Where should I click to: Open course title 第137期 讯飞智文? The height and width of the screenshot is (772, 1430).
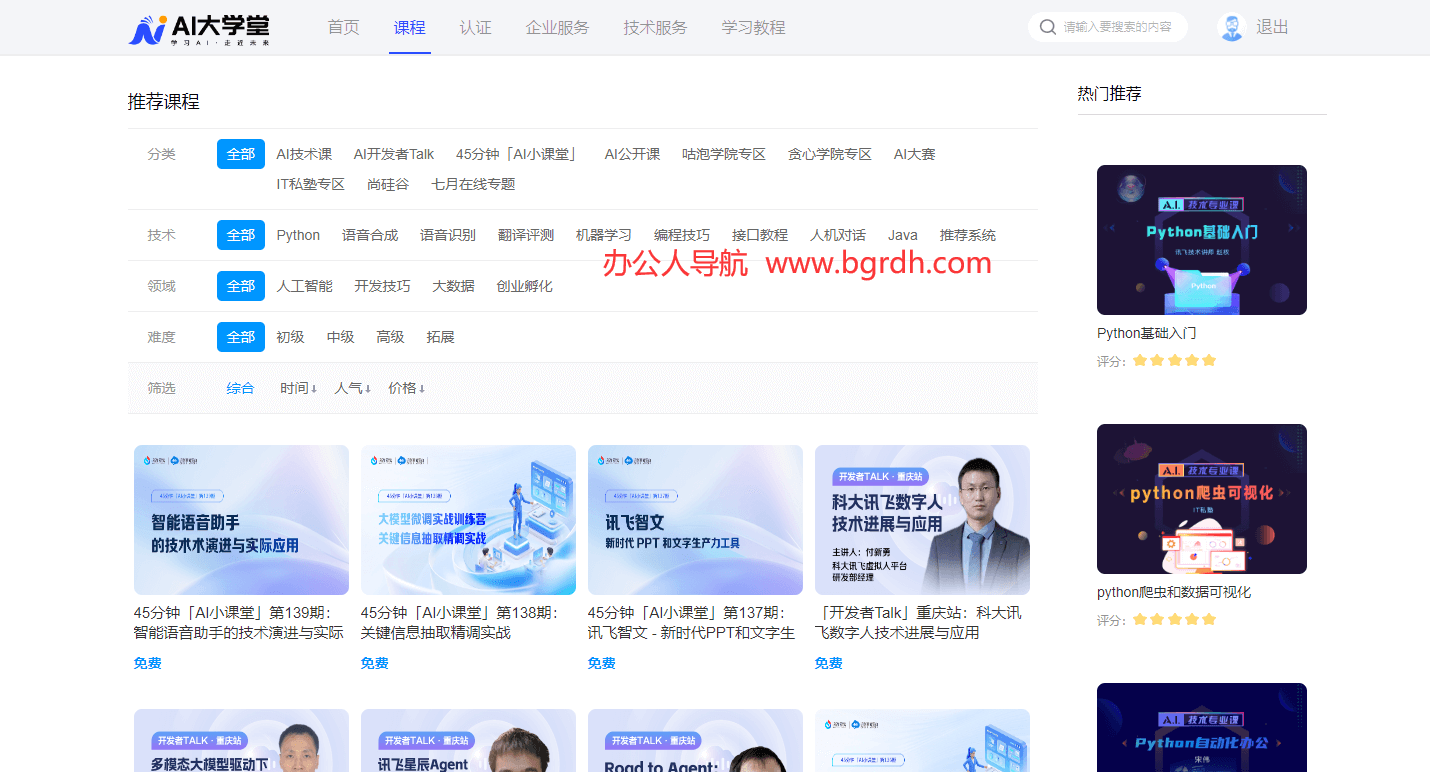click(692, 623)
